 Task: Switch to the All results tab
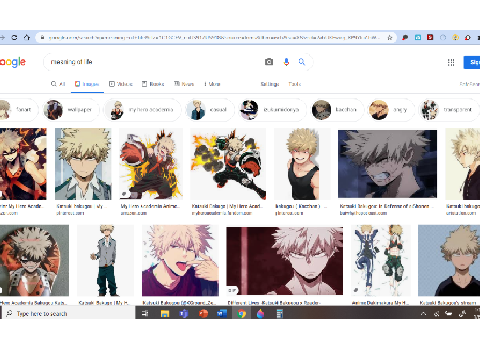(58, 84)
